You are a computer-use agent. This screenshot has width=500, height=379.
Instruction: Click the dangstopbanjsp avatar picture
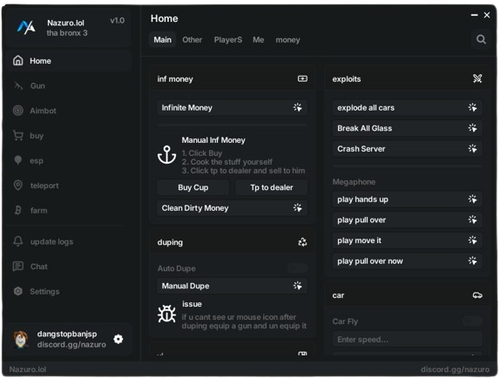[x=21, y=339]
